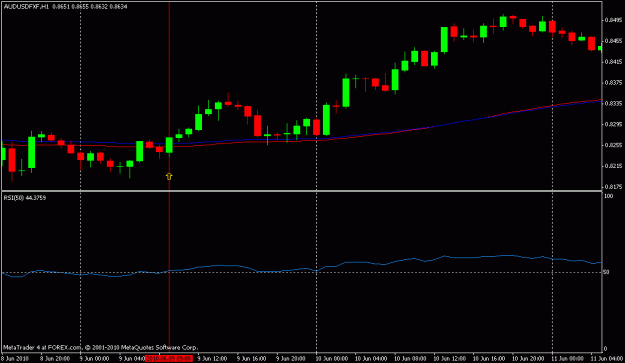Image resolution: width=625 pixels, height=363 pixels.
Task: Click the 9 Jun 12:00 time axis label
Action: (212, 359)
